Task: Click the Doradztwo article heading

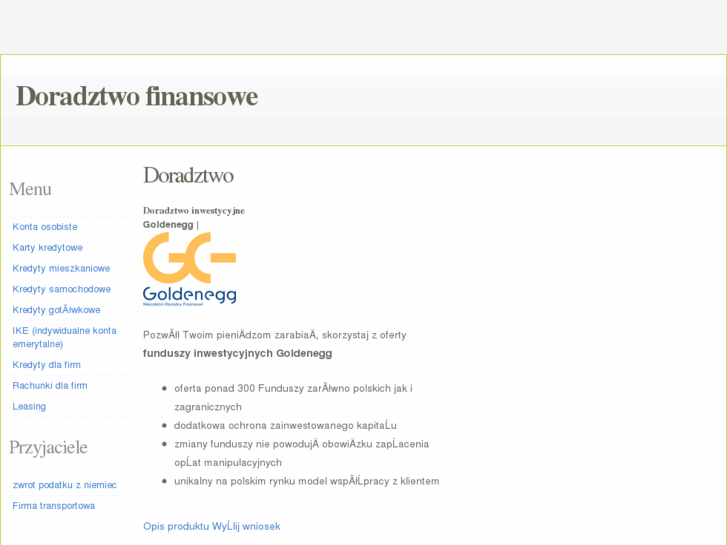Action: tap(188, 176)
